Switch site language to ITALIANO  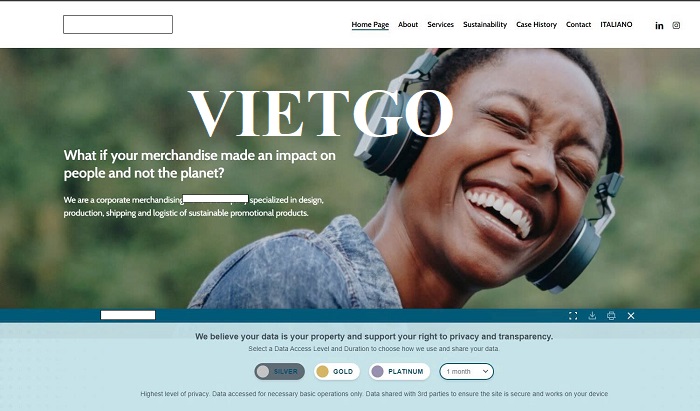point(616,25)
